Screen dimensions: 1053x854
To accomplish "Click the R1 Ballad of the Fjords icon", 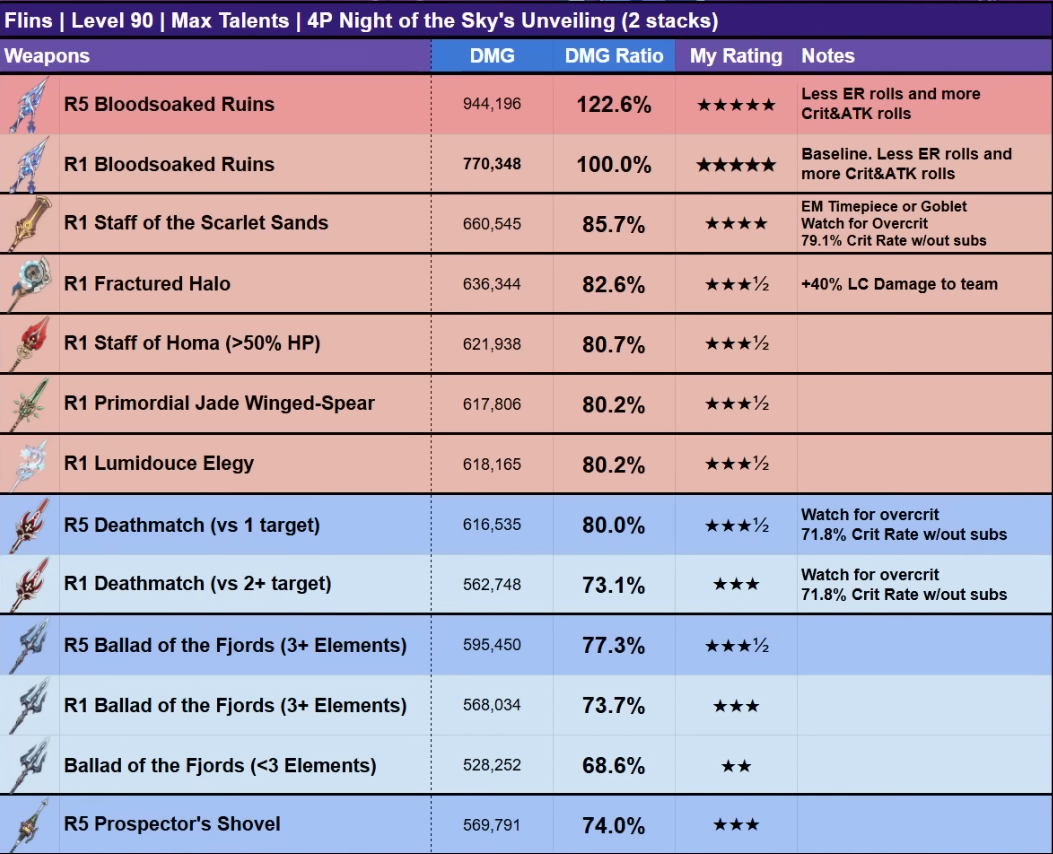I will [30, 705].
